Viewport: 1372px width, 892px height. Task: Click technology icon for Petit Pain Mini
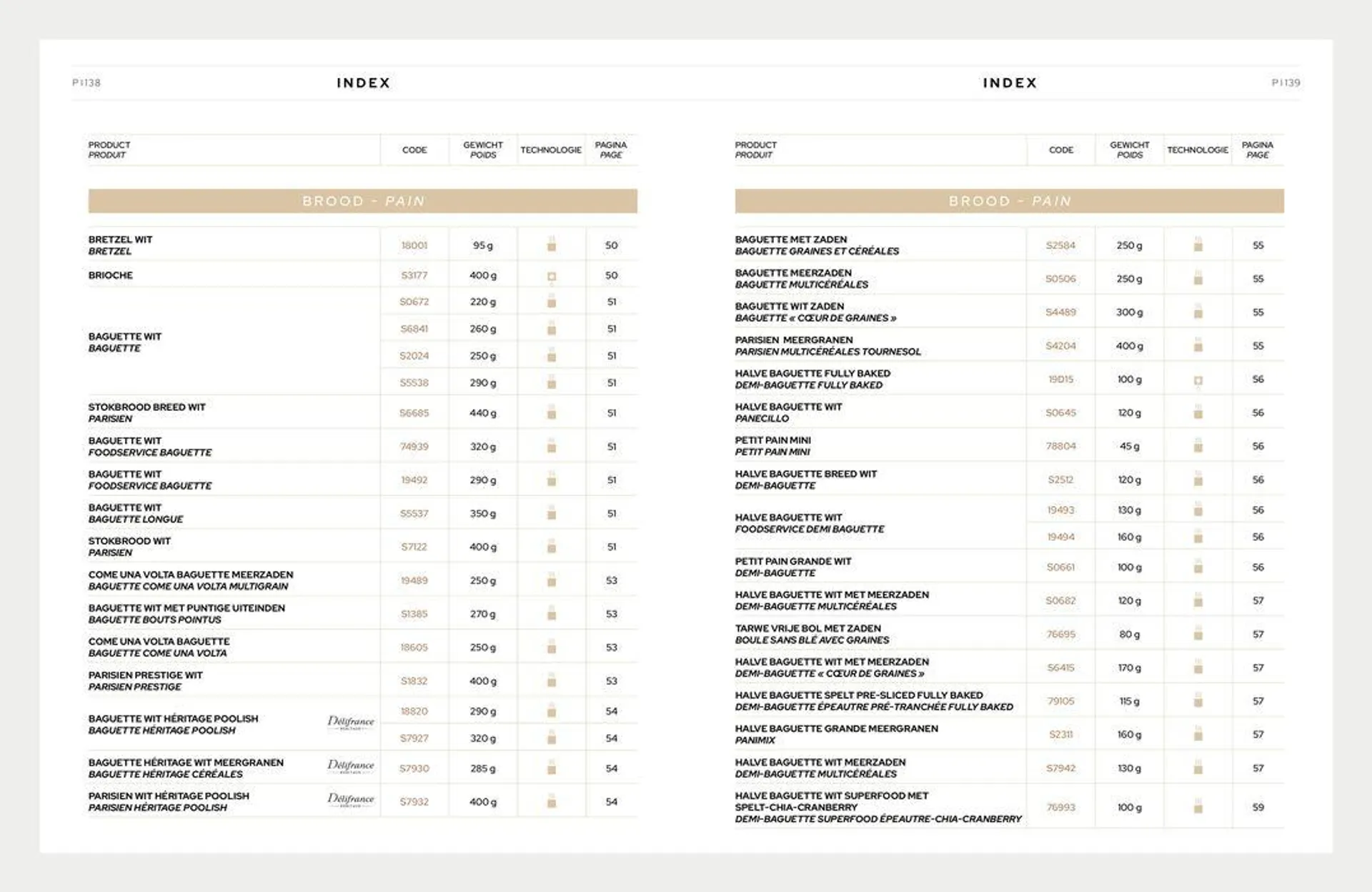tap(1198, 445)
